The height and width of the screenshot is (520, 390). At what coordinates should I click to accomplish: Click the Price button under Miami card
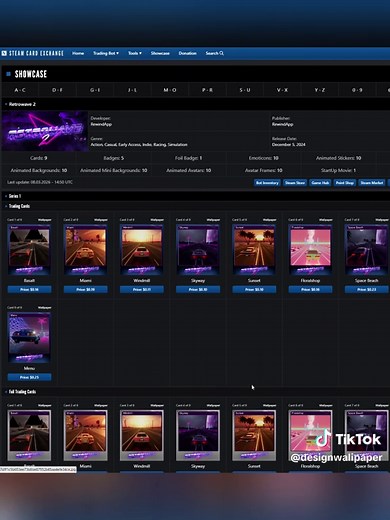click(86, 289)
